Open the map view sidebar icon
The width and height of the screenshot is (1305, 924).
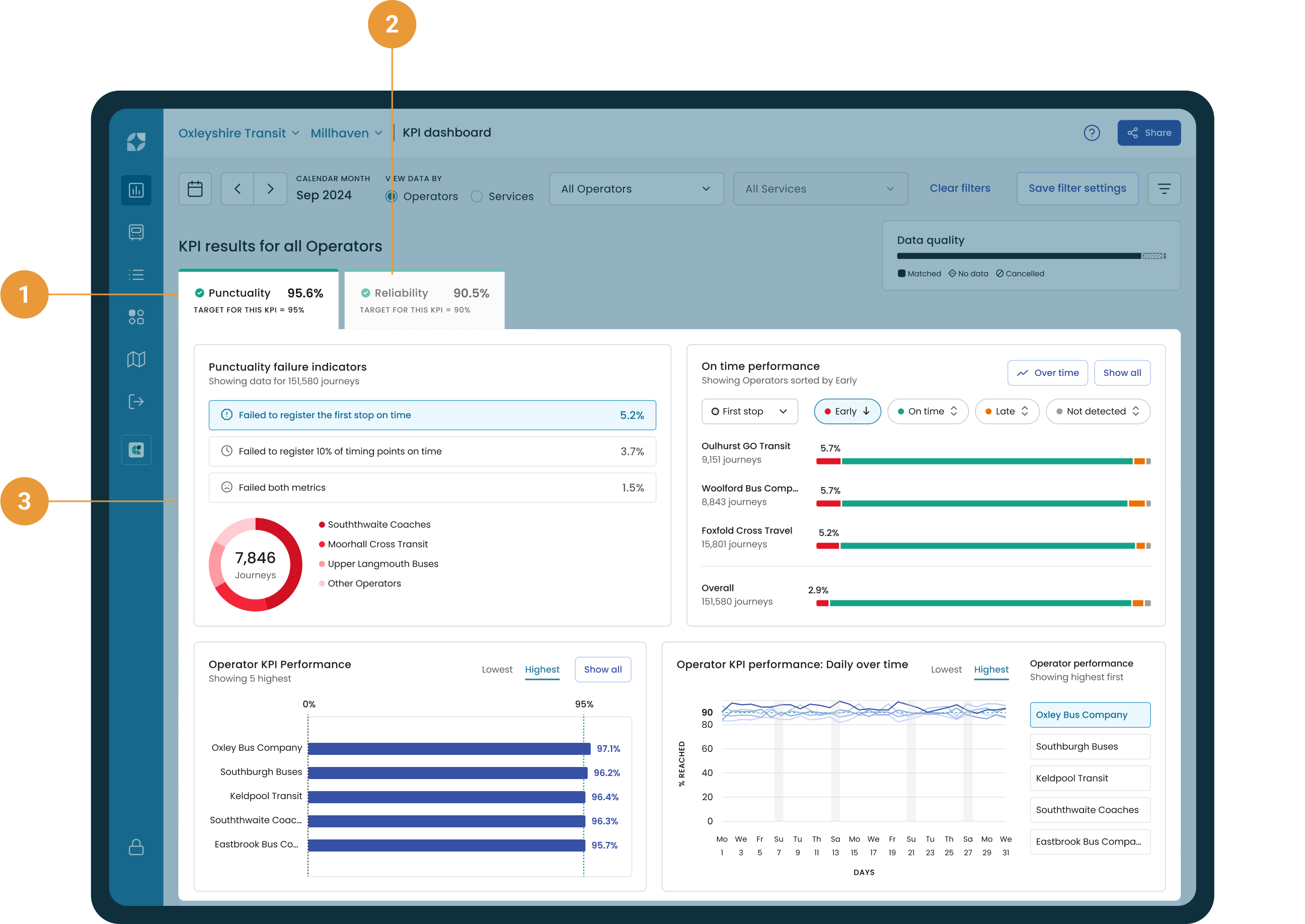pos(136,359)
